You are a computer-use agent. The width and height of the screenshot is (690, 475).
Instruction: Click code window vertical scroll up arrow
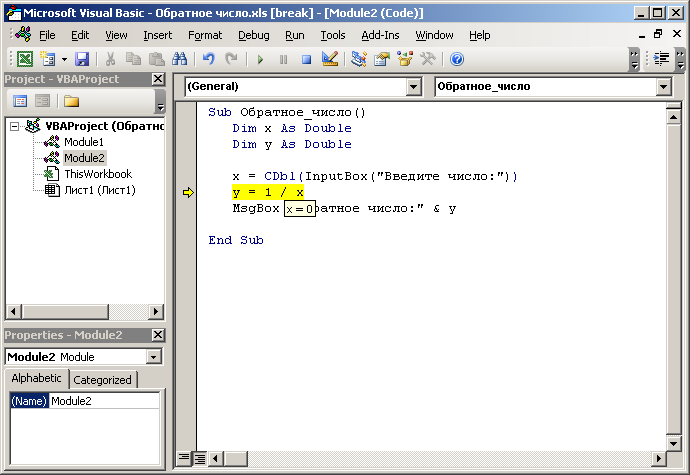click(673, 117)
